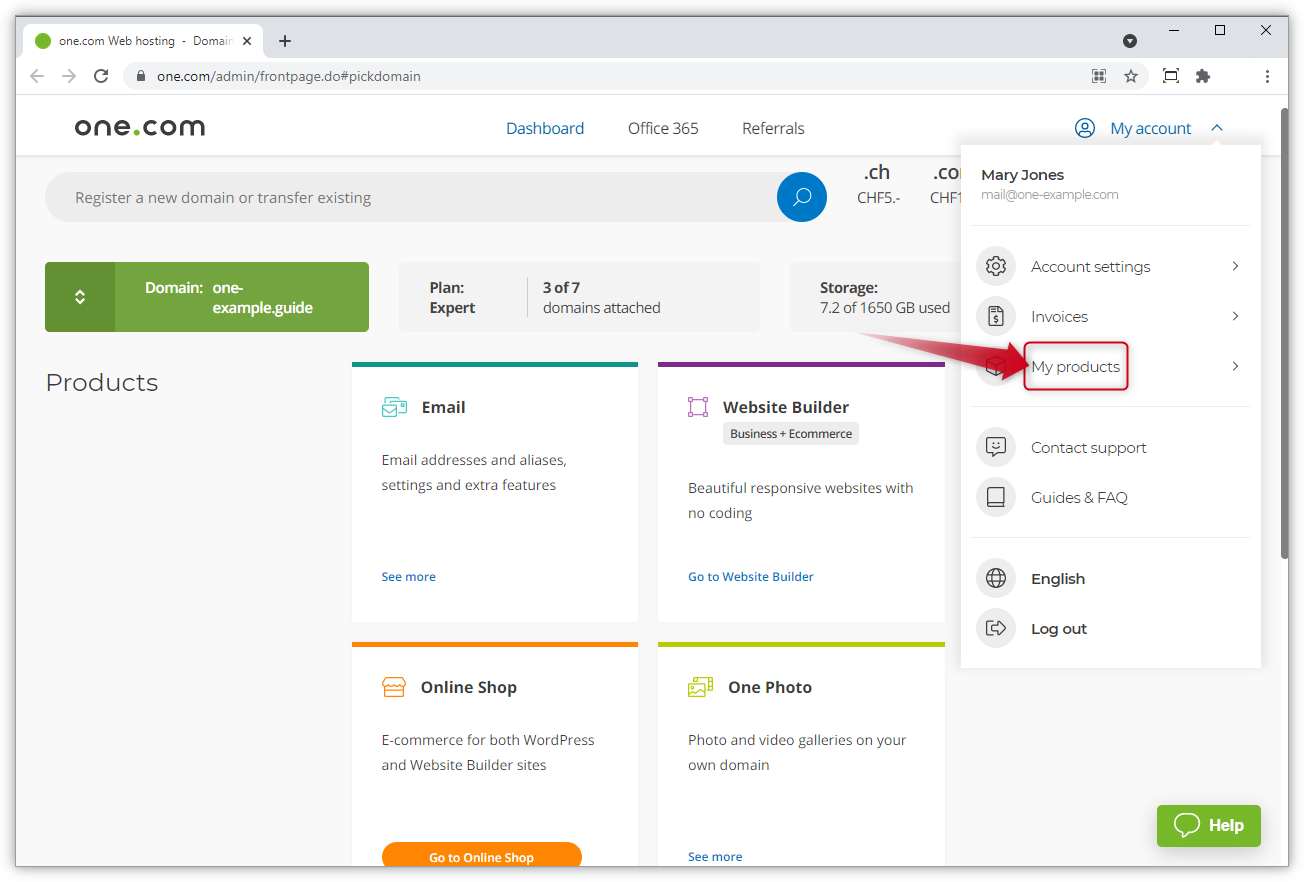Image resolution: width=1304 pixels, height=882 pixels.
Task: Expand the Domain one-example.guide selector
Action: click(80, 297)
